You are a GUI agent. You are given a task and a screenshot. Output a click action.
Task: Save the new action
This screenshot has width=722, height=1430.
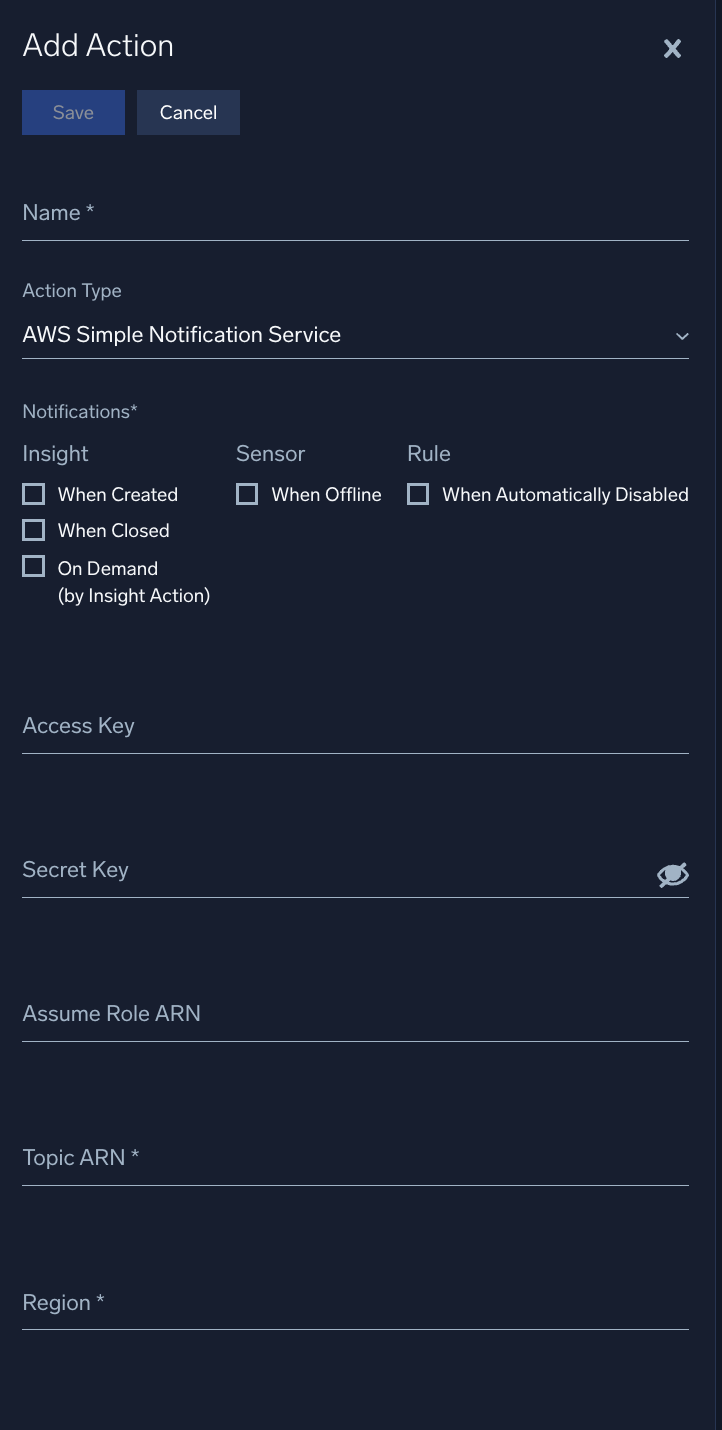(72, 112)
